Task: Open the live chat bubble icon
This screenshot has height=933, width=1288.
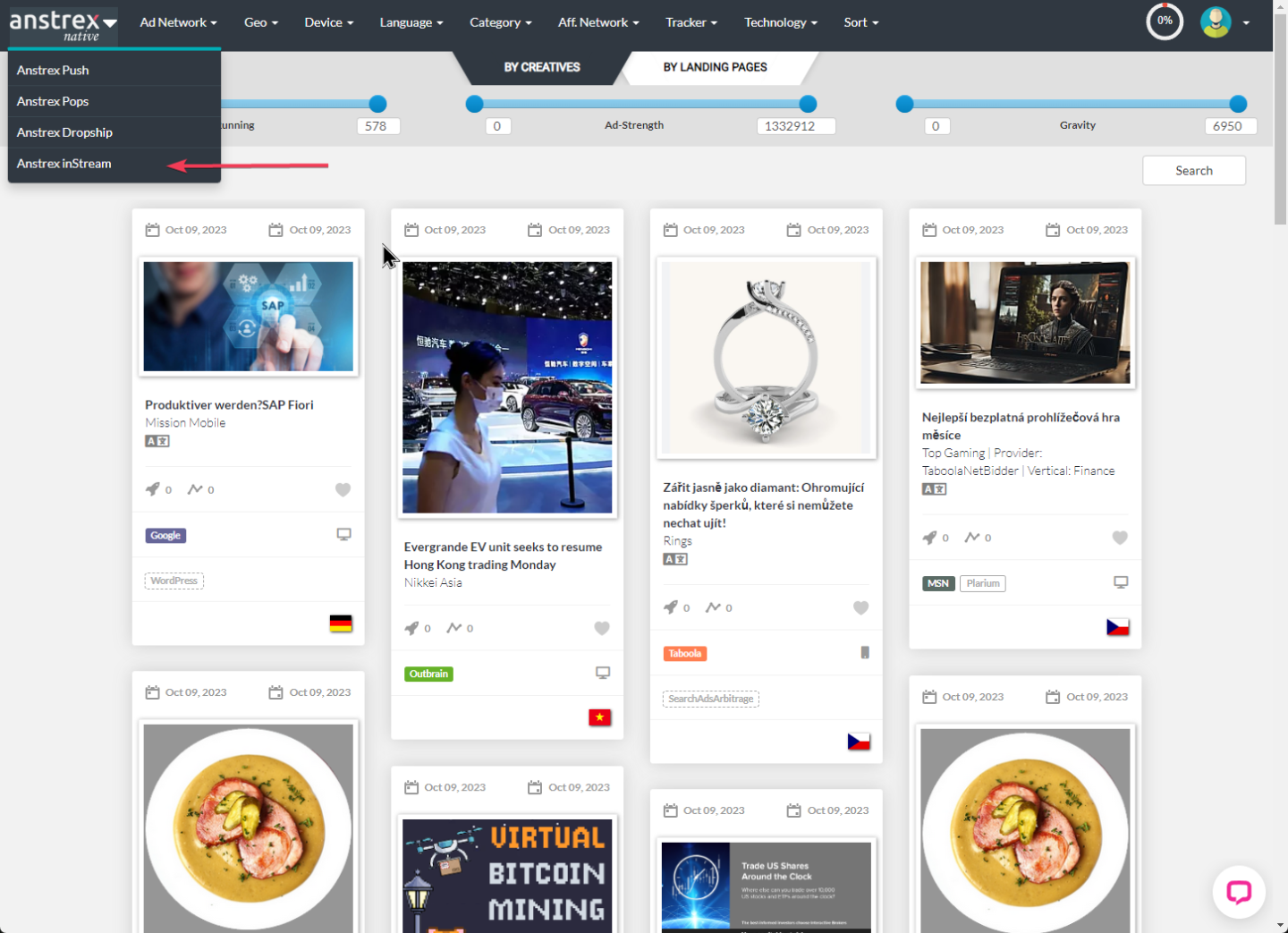Action: [1238, 892]
